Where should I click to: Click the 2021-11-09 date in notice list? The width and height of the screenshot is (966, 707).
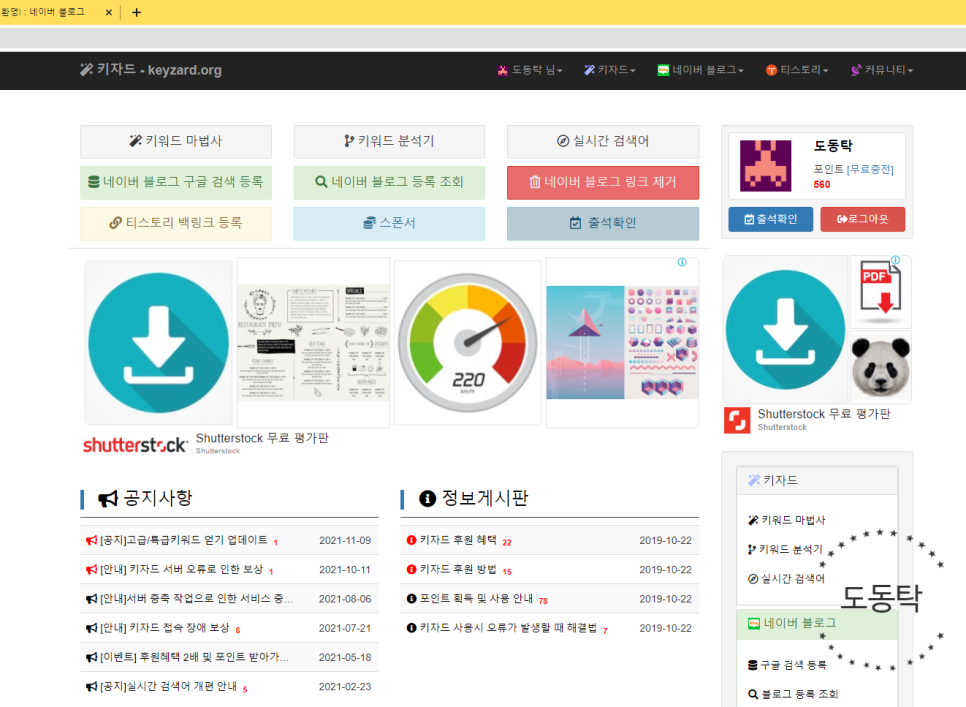[x=345, y=540]
